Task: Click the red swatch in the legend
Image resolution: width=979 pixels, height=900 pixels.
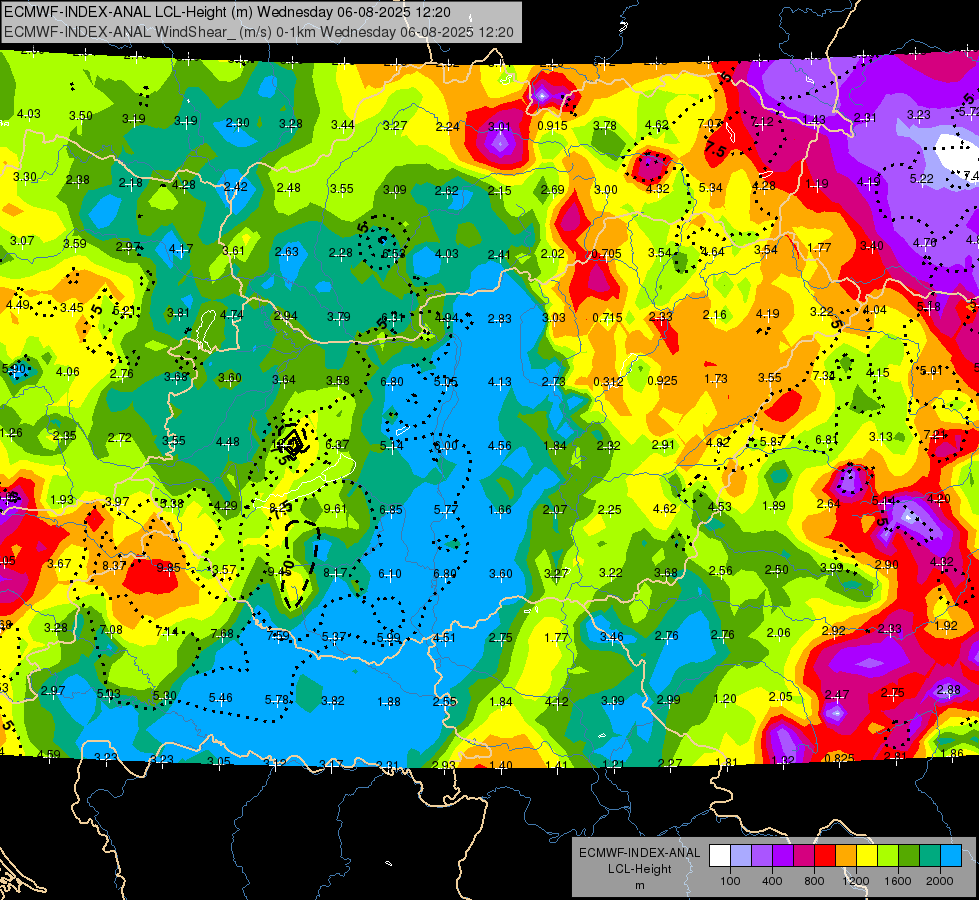Action: pos(825,856)
